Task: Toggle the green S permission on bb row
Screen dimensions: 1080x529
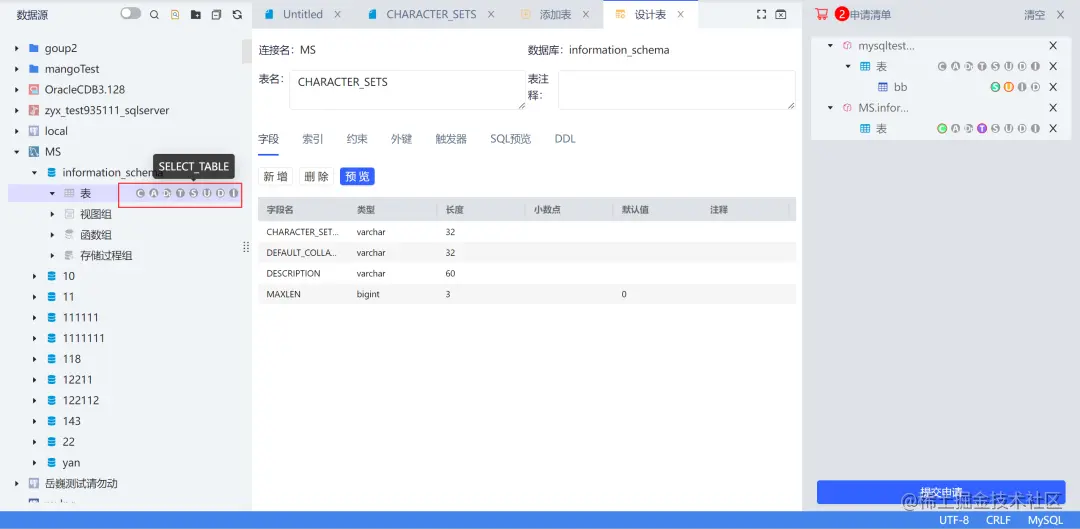Action: click(995, 87)
